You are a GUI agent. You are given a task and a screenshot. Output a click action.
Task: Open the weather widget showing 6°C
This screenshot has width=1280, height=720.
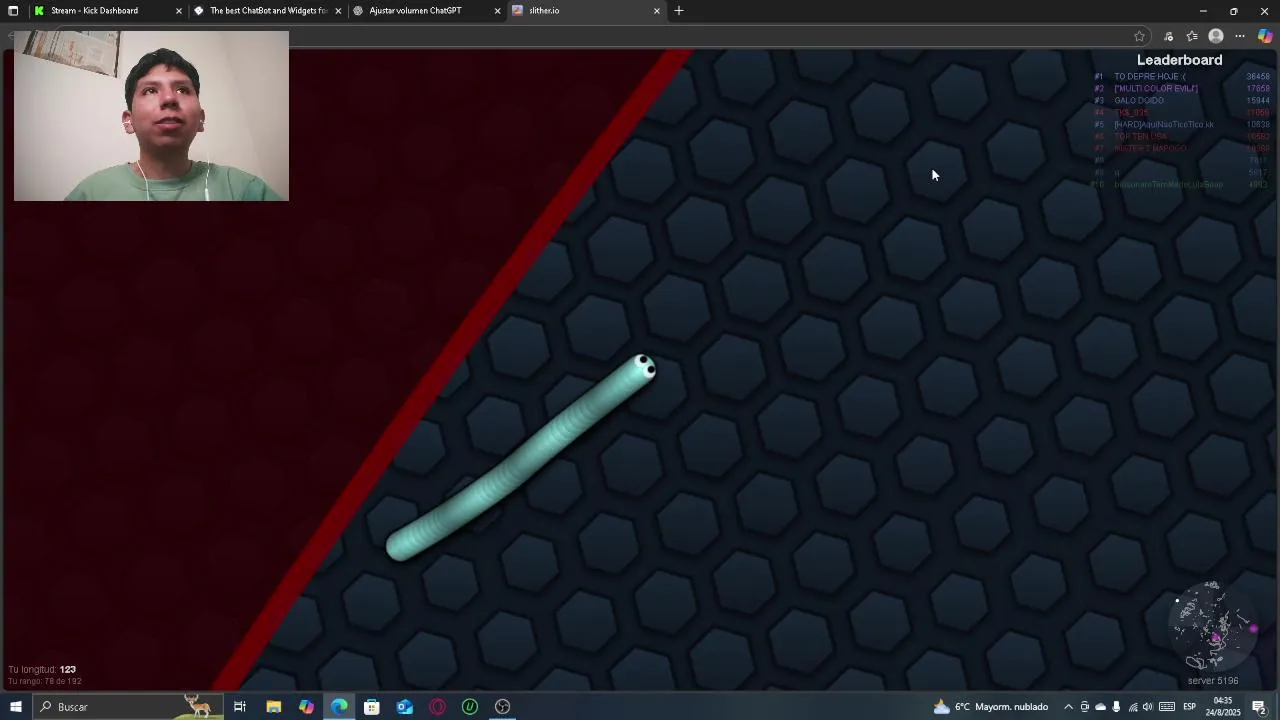pyautogui.click(x=990, y=707)
